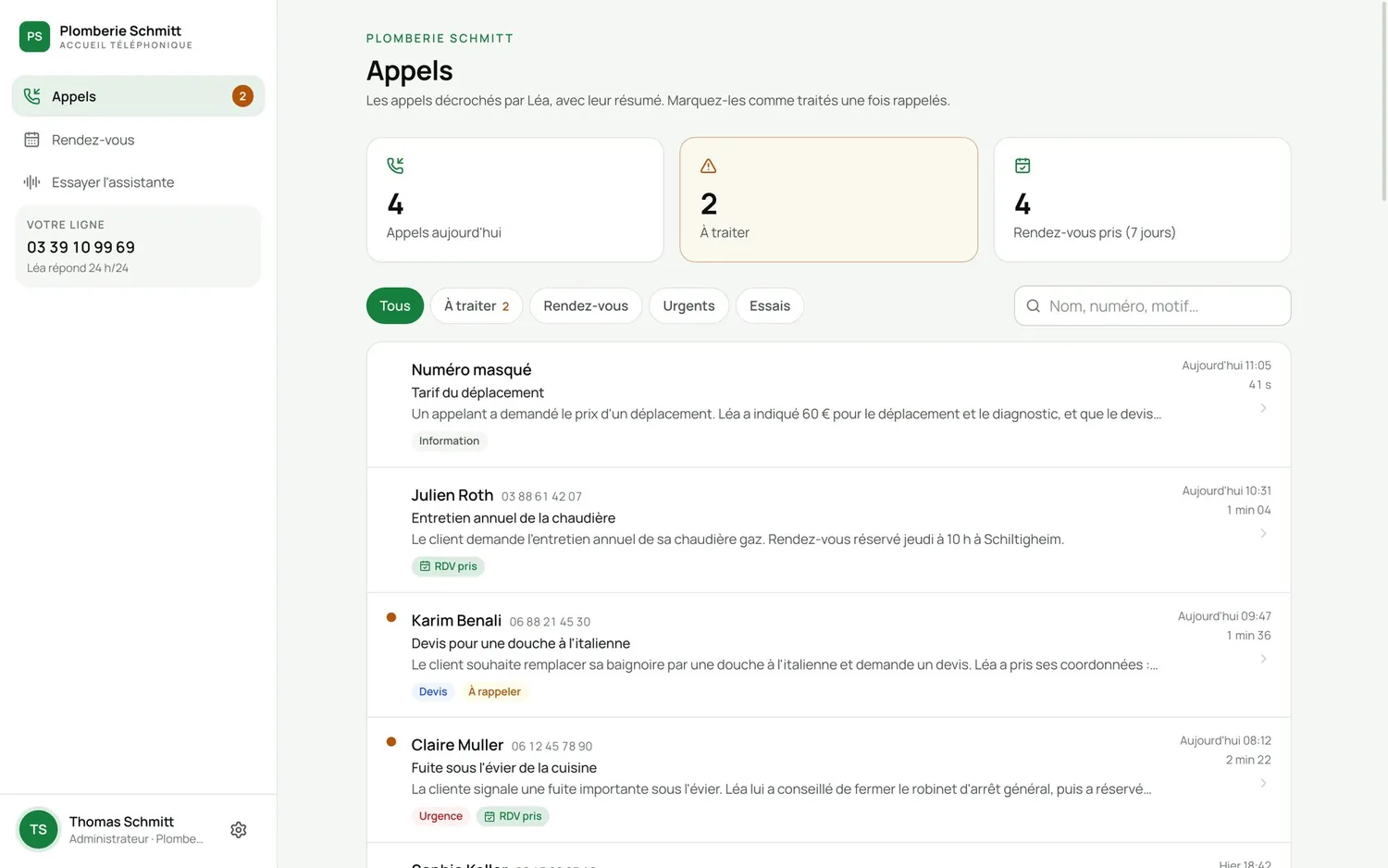Click the calendar icon beside Rendez-vous in sidebar
The height and width of the screenshot is (868, 1388).
[x=31, y=140]
